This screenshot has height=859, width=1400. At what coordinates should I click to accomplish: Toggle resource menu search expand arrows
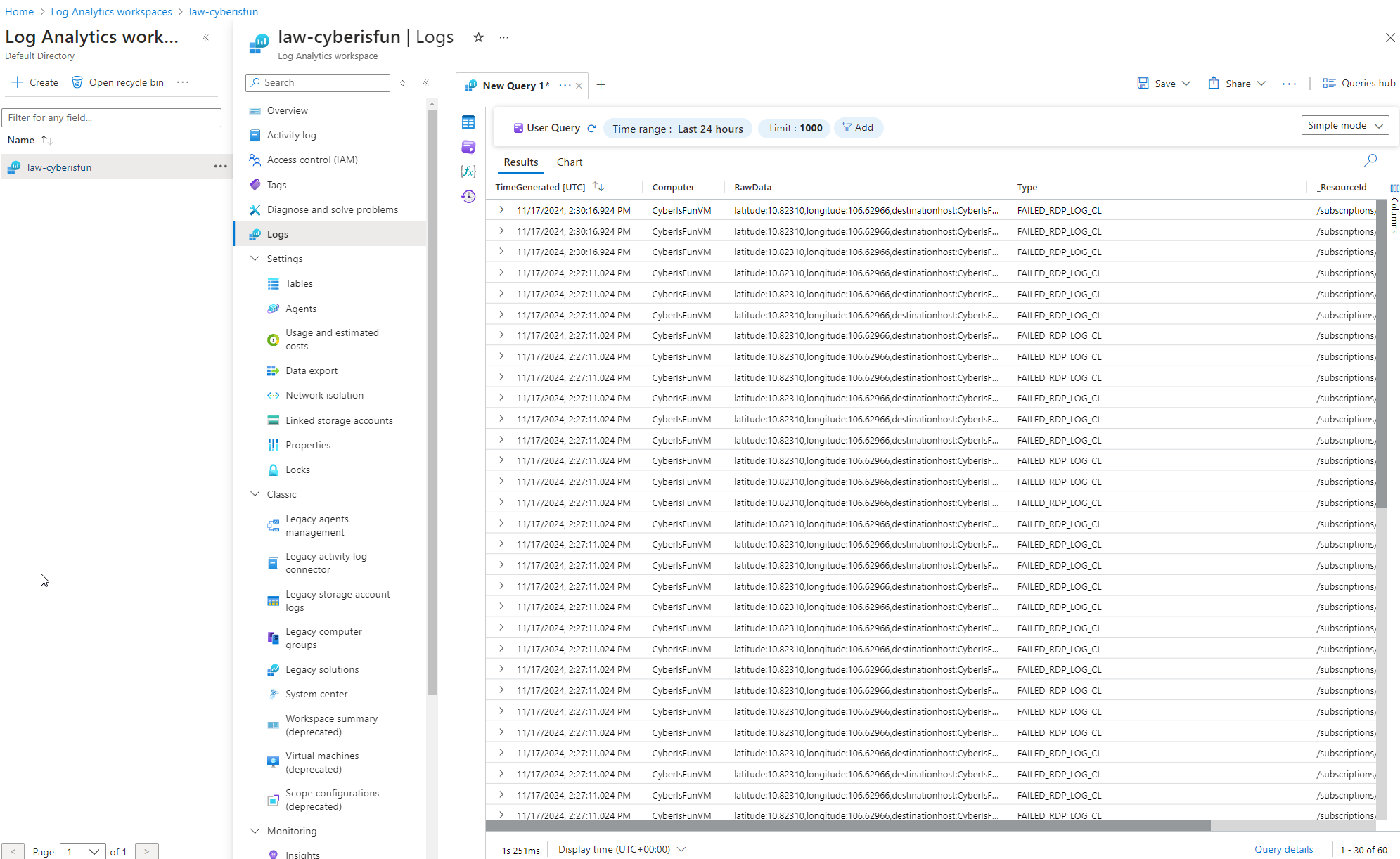(402, 83)
